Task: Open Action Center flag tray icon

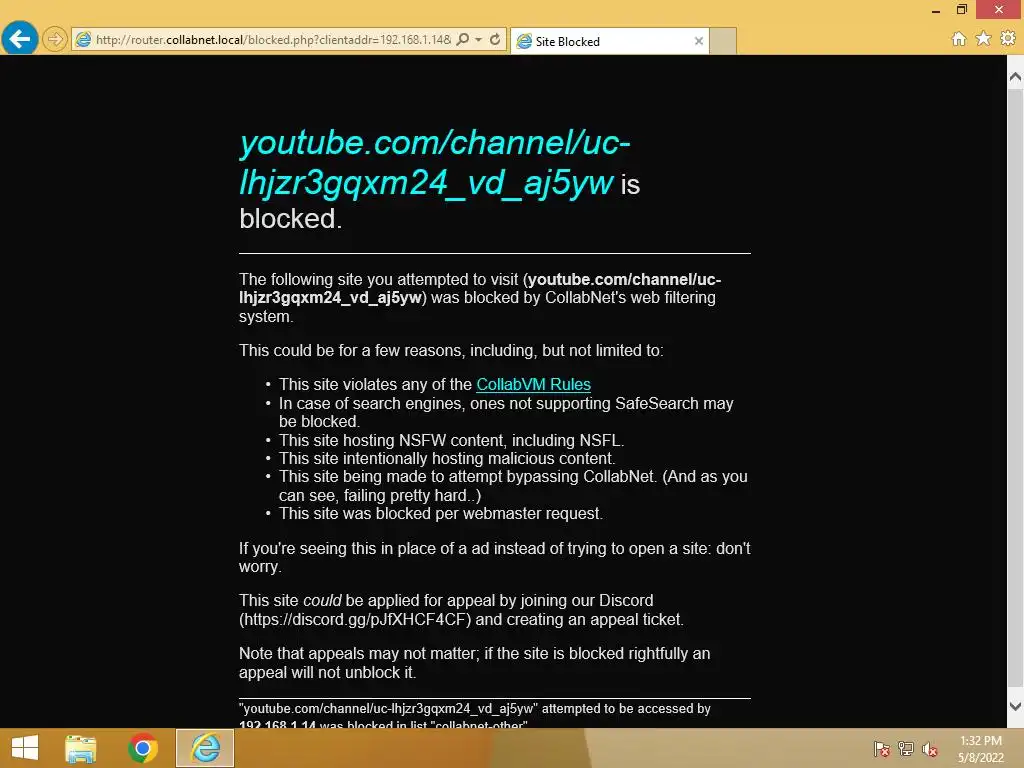Action: tap(881, 749)
